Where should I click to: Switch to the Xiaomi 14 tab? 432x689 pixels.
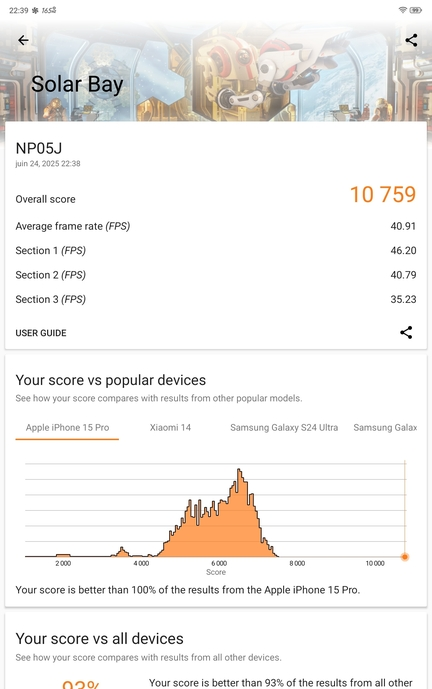(170, 428)
